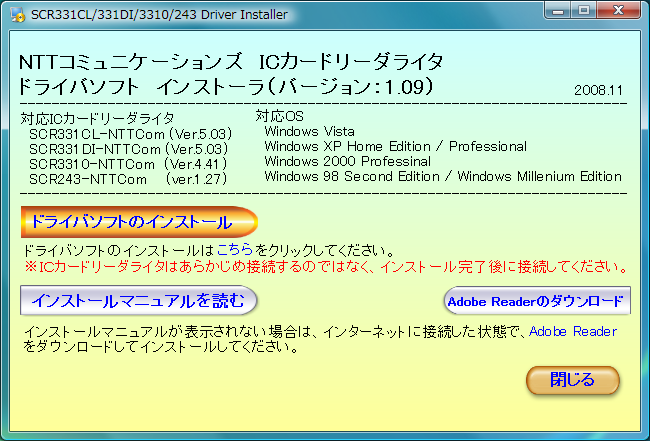Click Windows 2000 Professinal text line

pyautogui.click(x=347, y=161)
